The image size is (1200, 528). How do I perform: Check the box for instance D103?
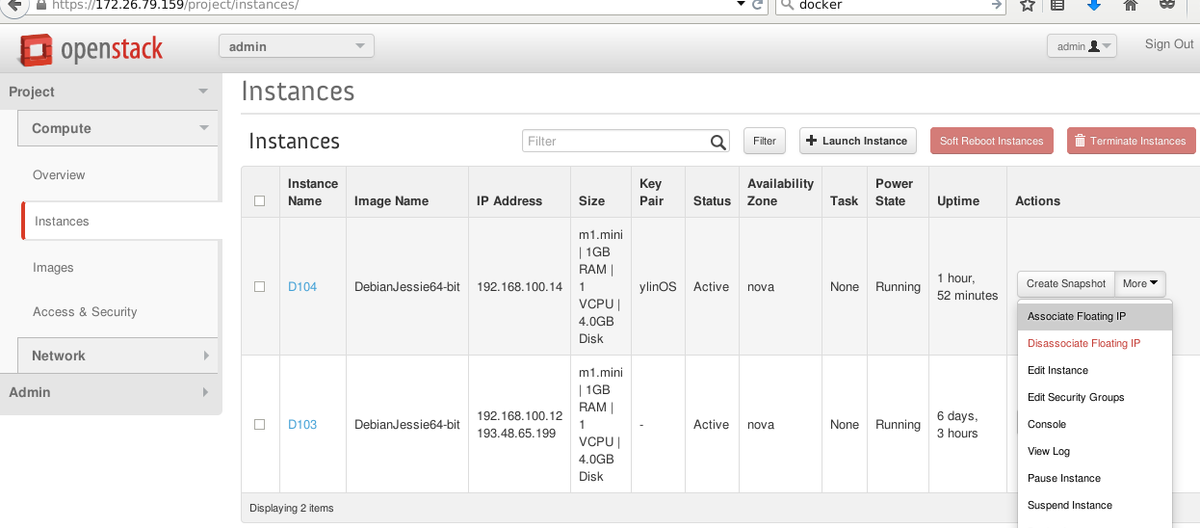click(260, 425)
